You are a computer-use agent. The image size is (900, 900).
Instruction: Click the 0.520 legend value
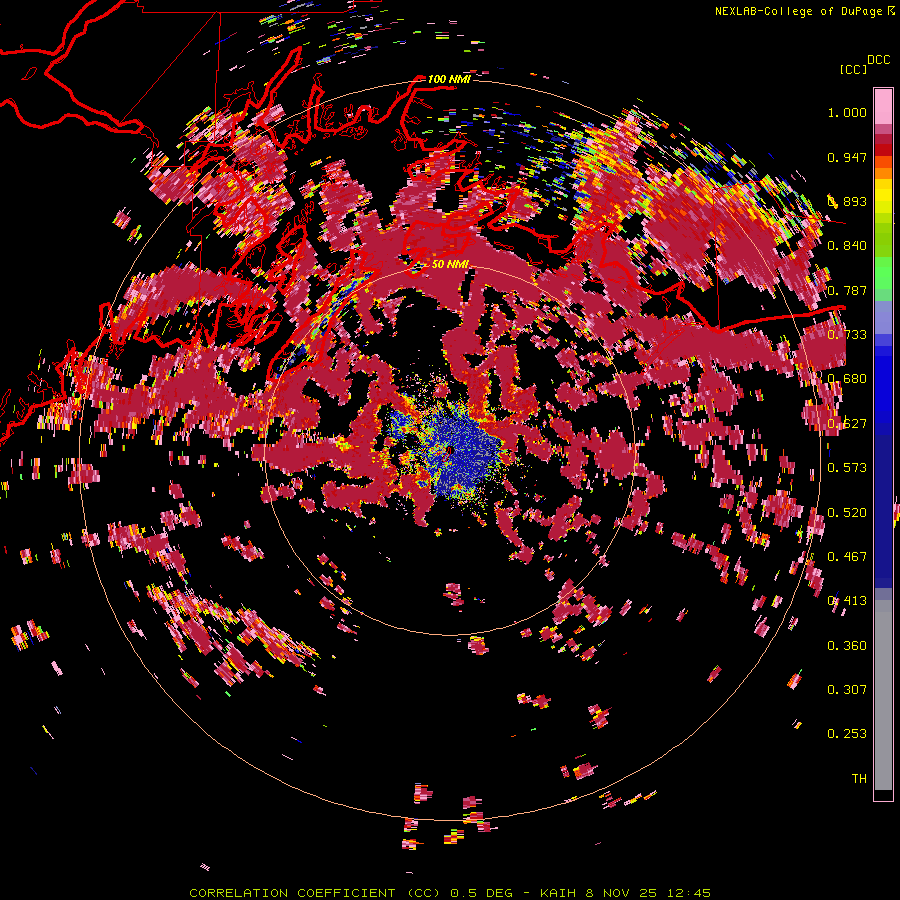point(847,513)
